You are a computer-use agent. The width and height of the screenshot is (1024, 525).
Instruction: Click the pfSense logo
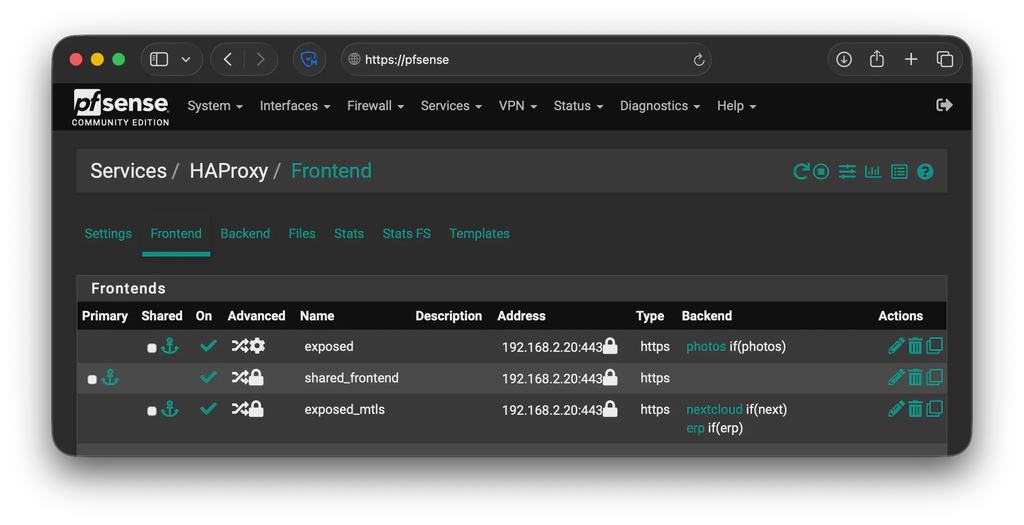(120, 107)
